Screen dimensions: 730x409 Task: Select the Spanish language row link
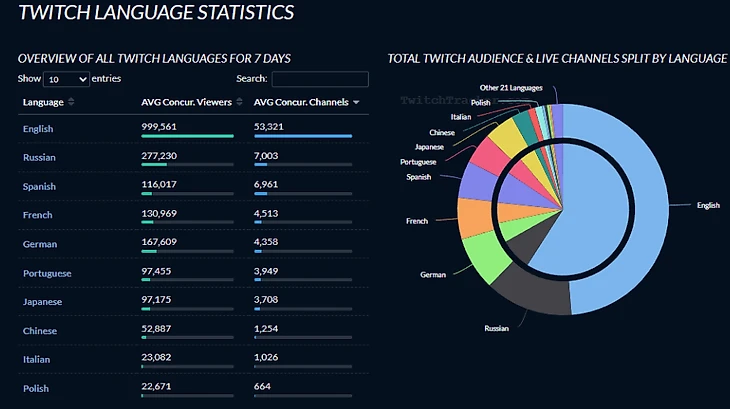pyautogui.click(x=39, y=187)
